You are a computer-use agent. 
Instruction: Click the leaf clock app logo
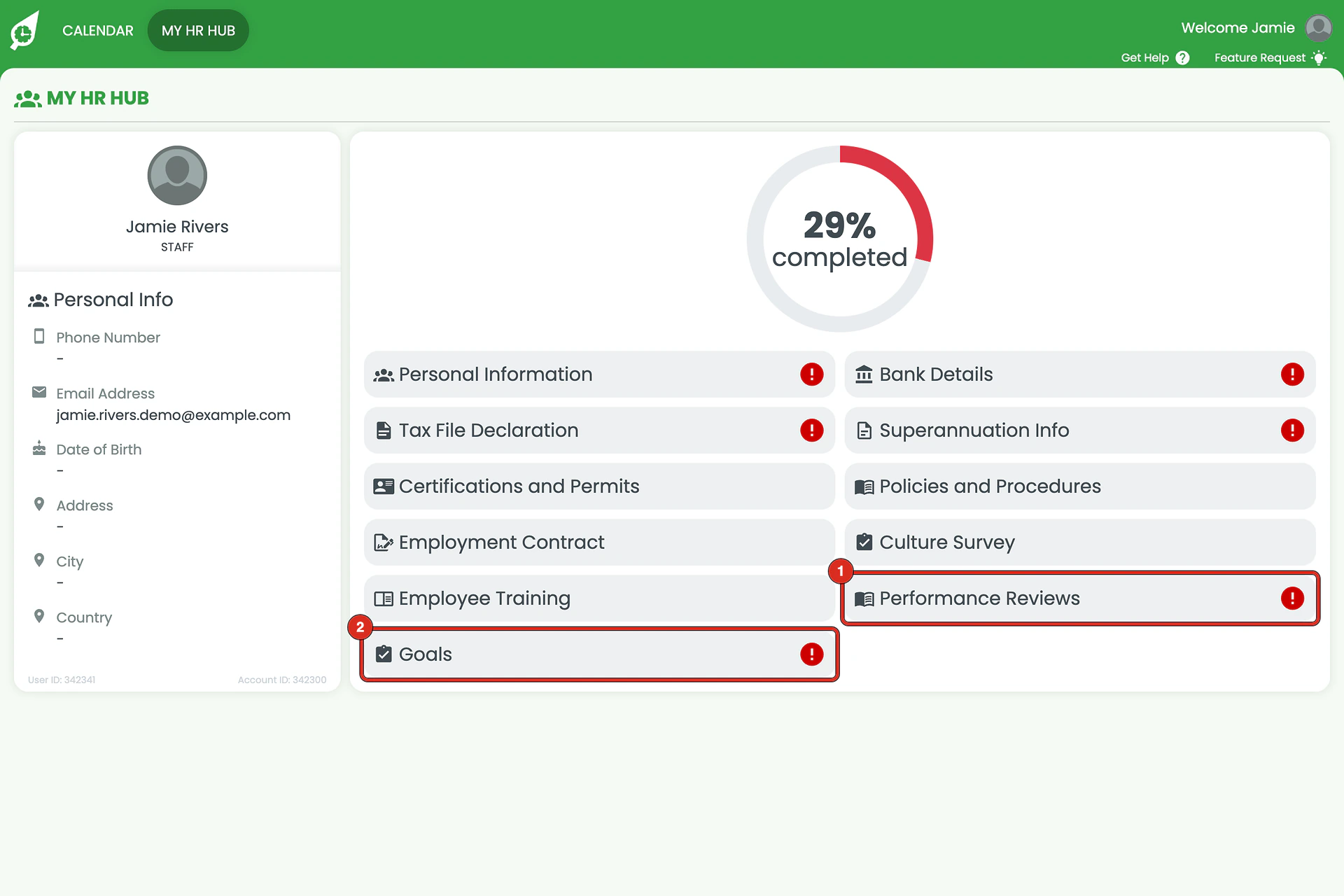pyautogui.click(x=24, y=30)
